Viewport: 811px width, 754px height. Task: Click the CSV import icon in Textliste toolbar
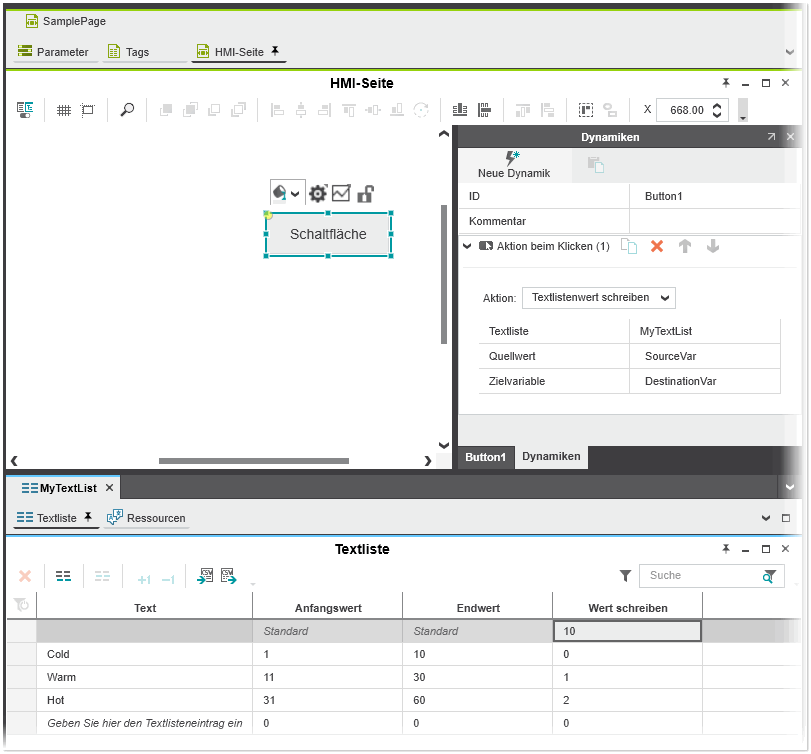[x=205, y=576]
